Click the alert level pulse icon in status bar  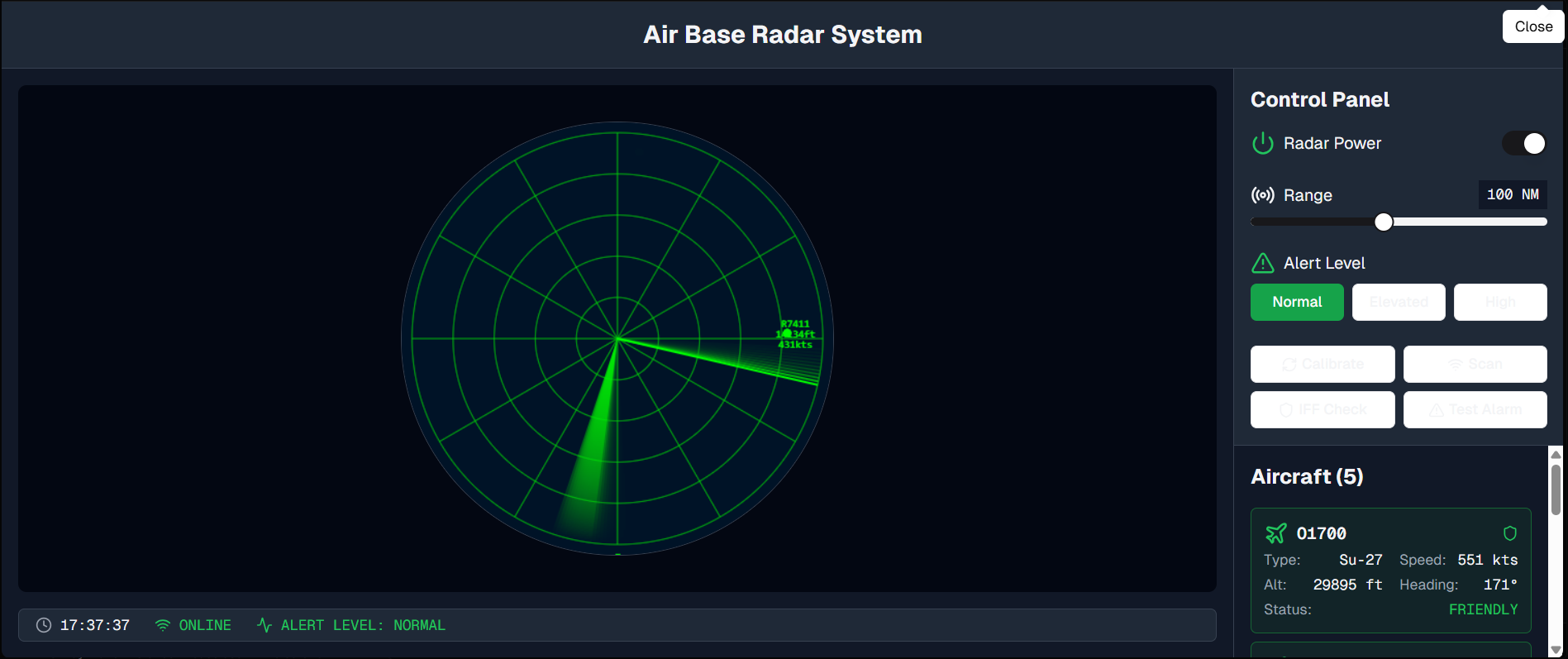(265, 625)
